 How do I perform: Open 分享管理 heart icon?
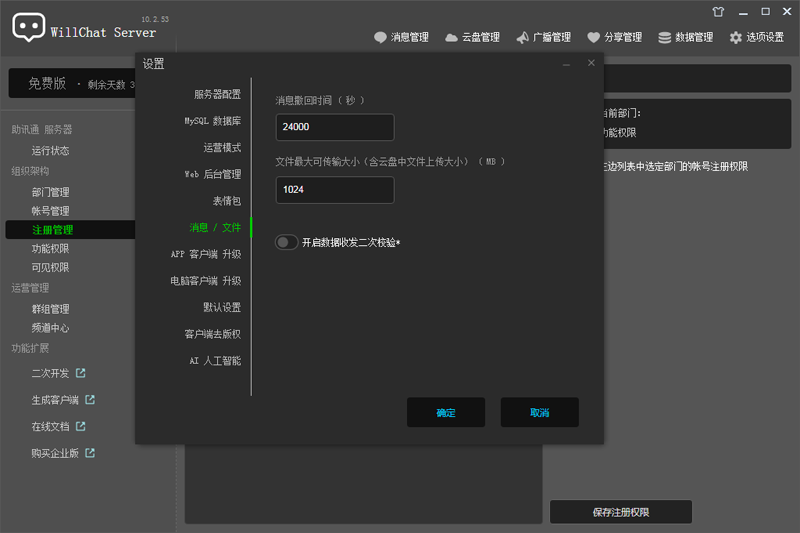594,38
